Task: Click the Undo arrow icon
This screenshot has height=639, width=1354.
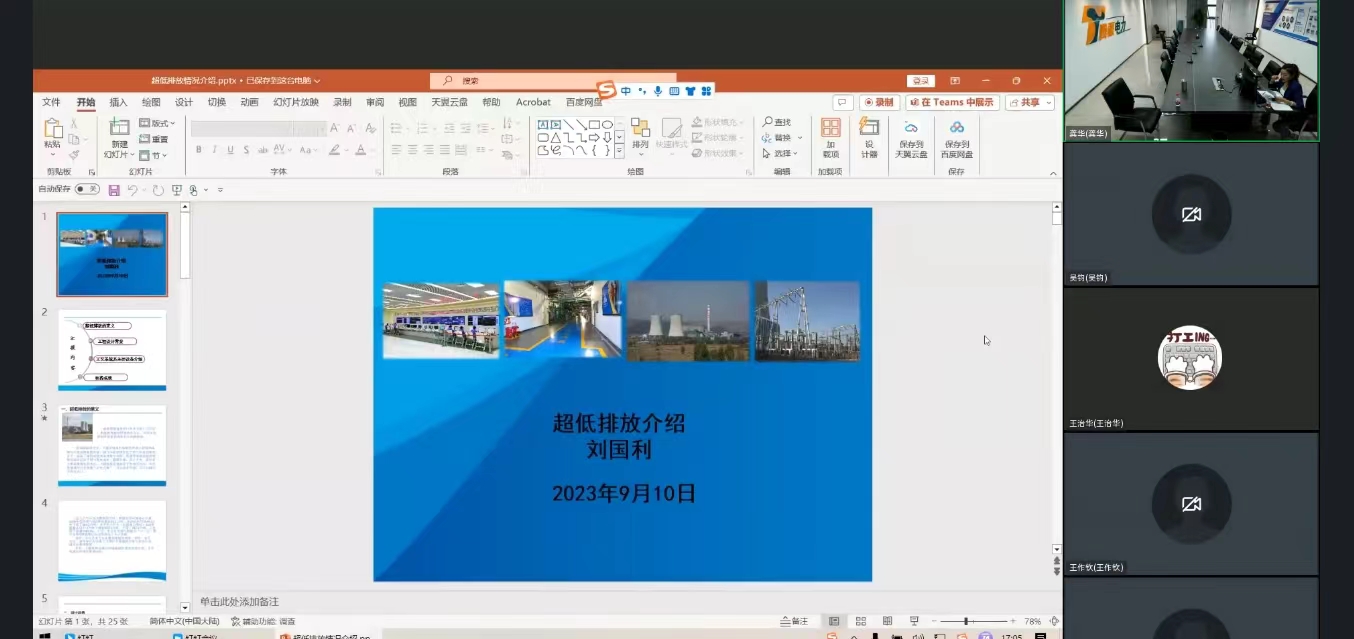Action: 132,190
